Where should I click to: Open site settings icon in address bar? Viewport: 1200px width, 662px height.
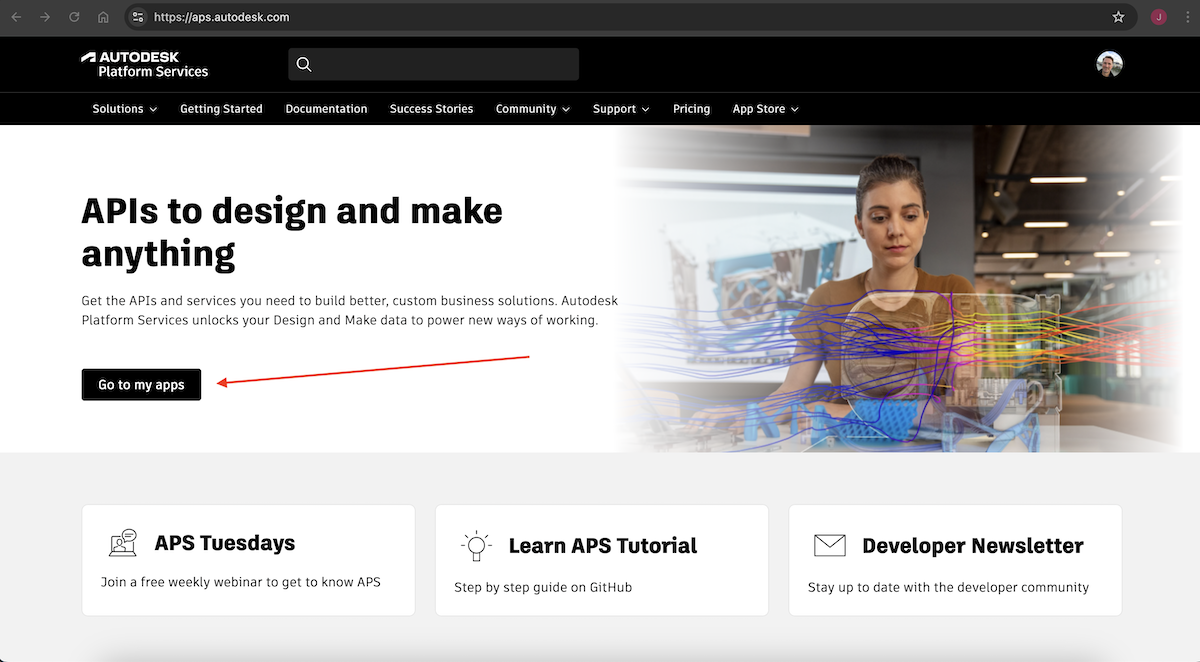138,17
